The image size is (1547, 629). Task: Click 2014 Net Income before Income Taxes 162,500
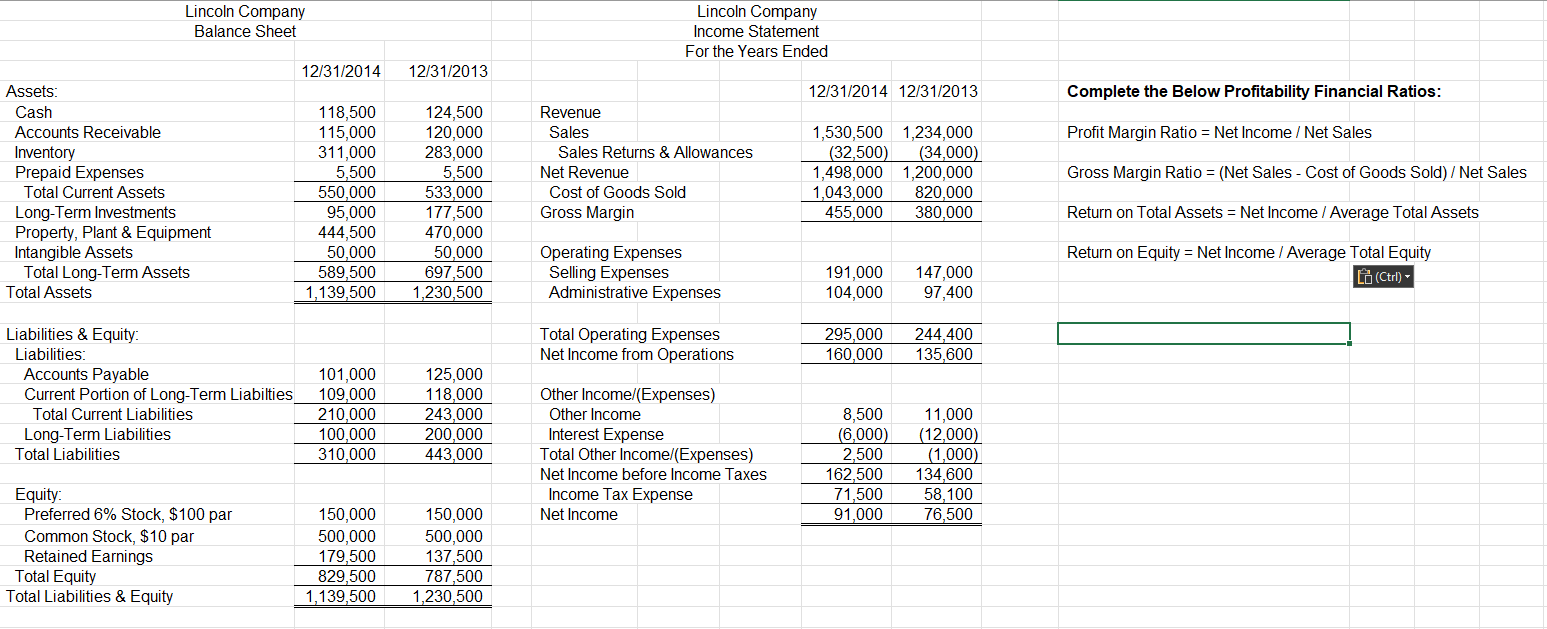tap(854, 474)
